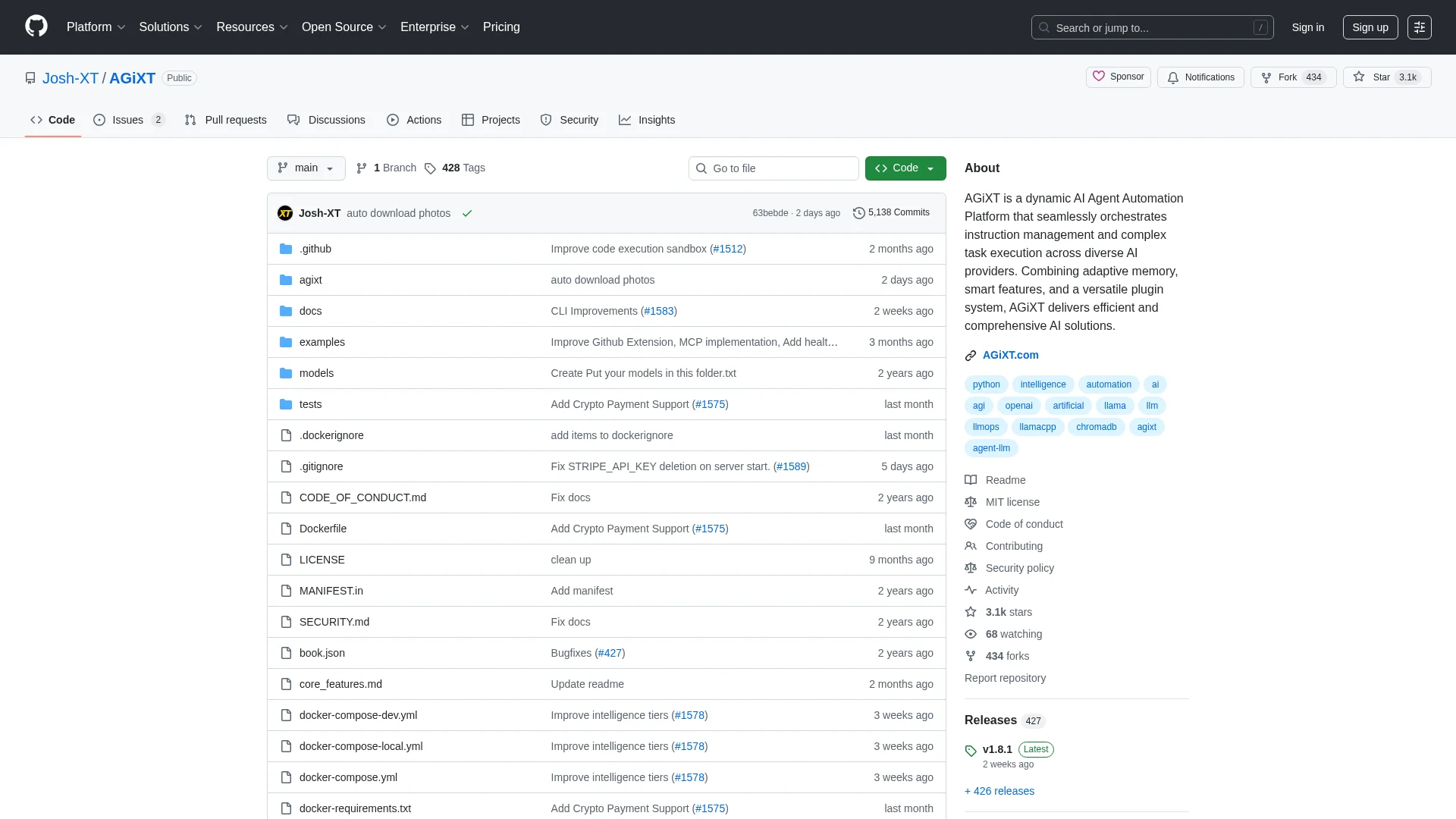Expand the Open Source menu
The width and height of the screenshot is (1456, 819).
[344, 27]
